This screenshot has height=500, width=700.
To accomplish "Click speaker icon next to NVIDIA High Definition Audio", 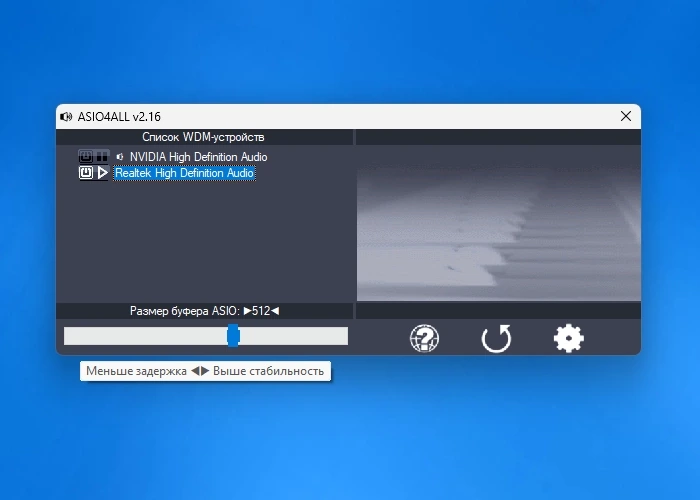I will pos(120,157).
